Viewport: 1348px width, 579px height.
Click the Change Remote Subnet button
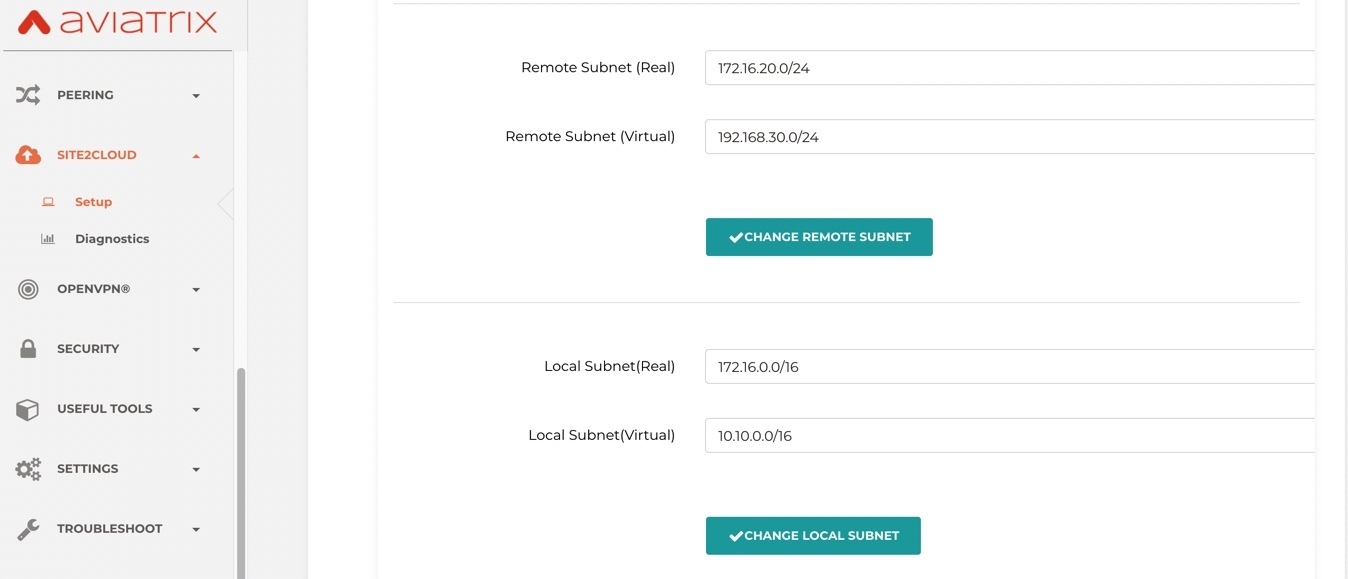(819, 237)
